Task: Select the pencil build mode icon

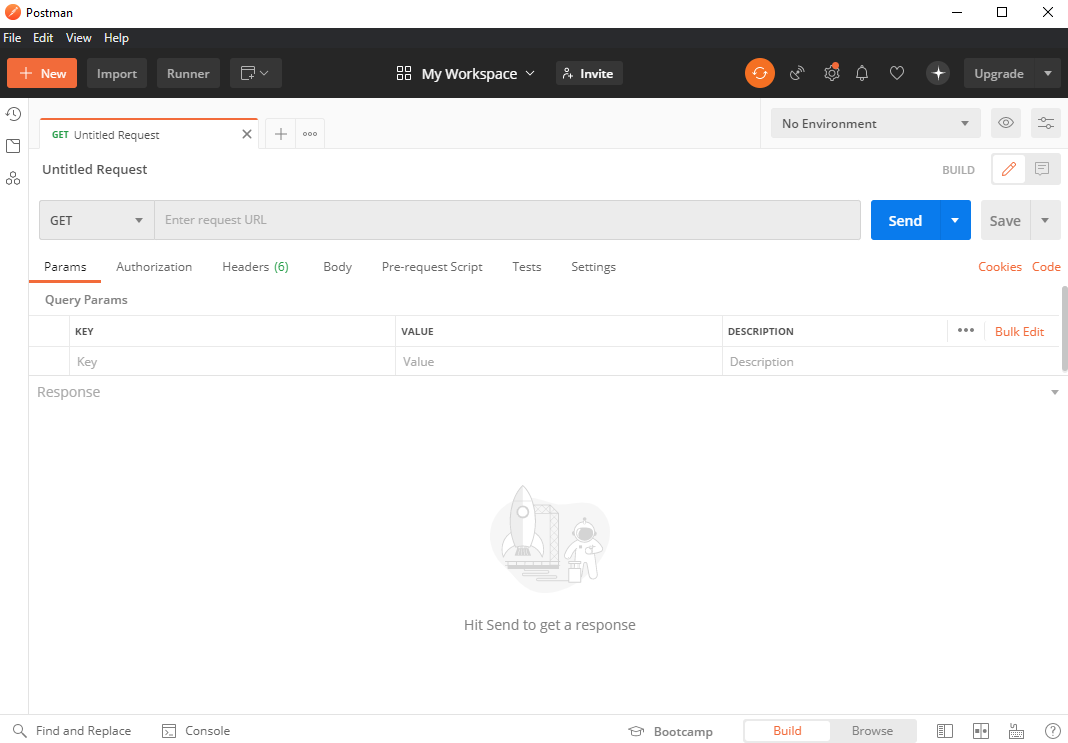Action: click(1009, 169)
